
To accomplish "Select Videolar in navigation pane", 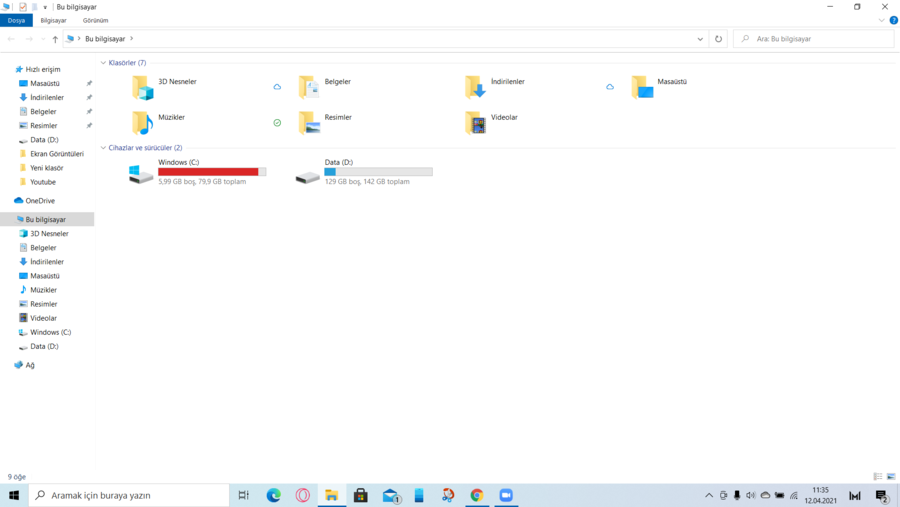I will tap(44, 318).
